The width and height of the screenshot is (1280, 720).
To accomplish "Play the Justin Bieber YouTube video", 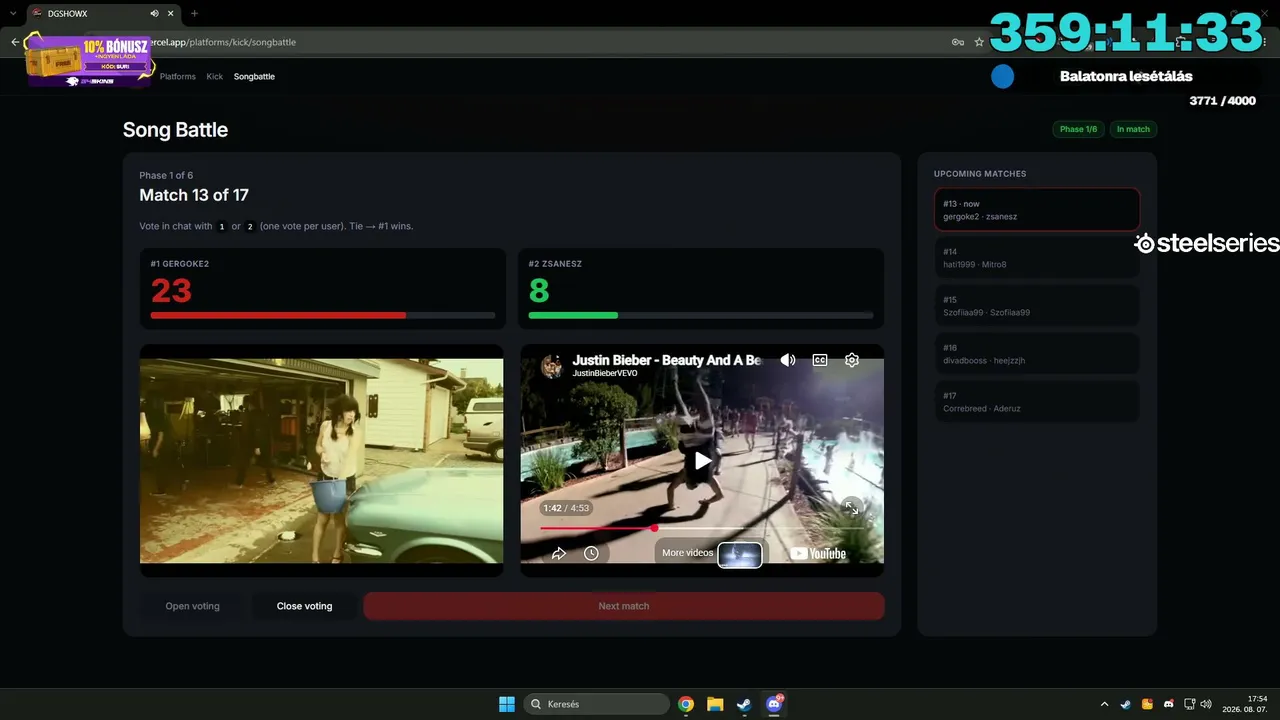I will click(703, 460).
